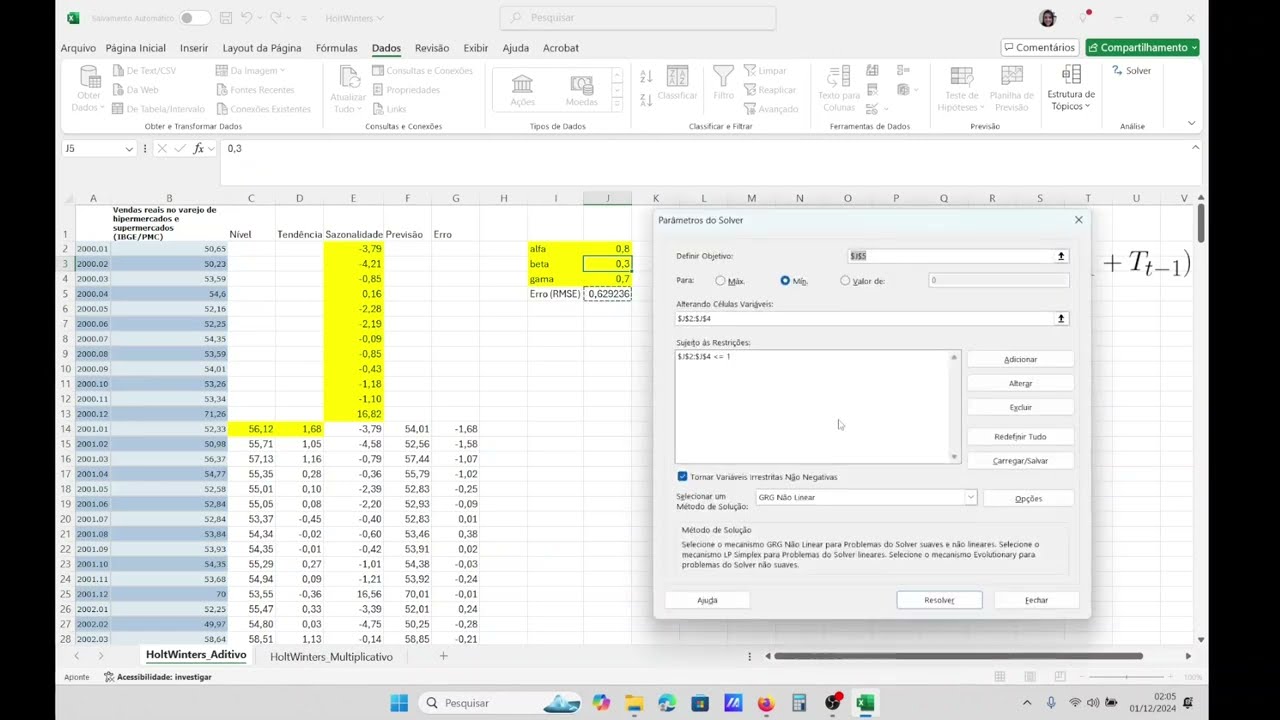Screen dimensions: 1280x720
Task: Open Calculator in the taskbar
Action: click(799, 703)
